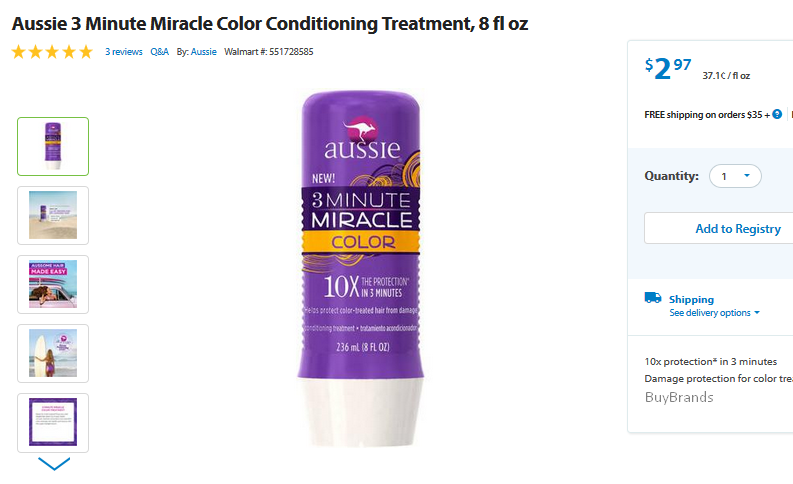Click the quantity dropdown arrow
This screenshot has width=793, height=484.
point(747,175)
